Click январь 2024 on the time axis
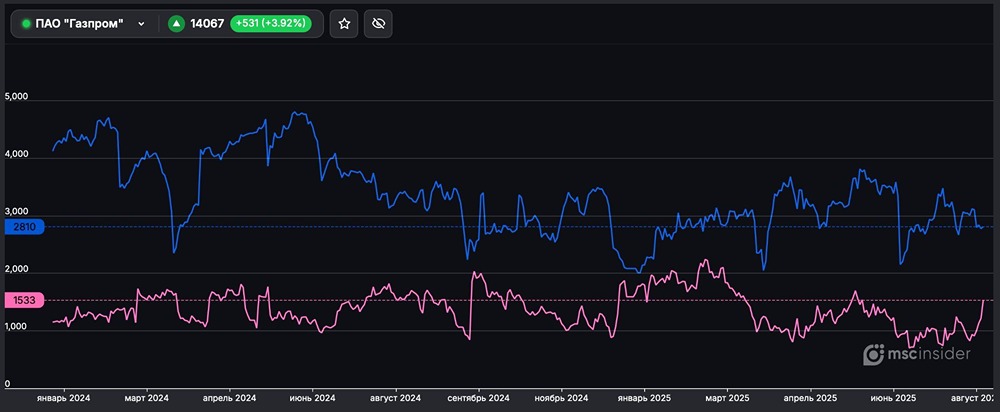1000x412 pixels. (x=62, y=397)
